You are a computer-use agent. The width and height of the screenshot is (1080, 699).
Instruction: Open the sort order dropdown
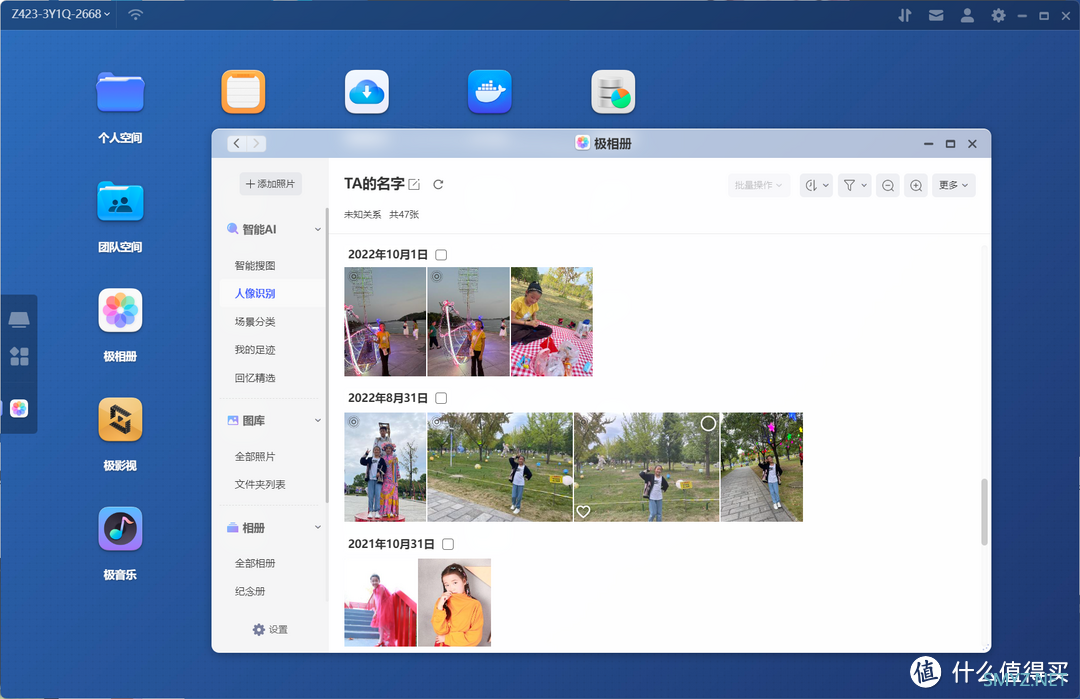click(816, 185)
